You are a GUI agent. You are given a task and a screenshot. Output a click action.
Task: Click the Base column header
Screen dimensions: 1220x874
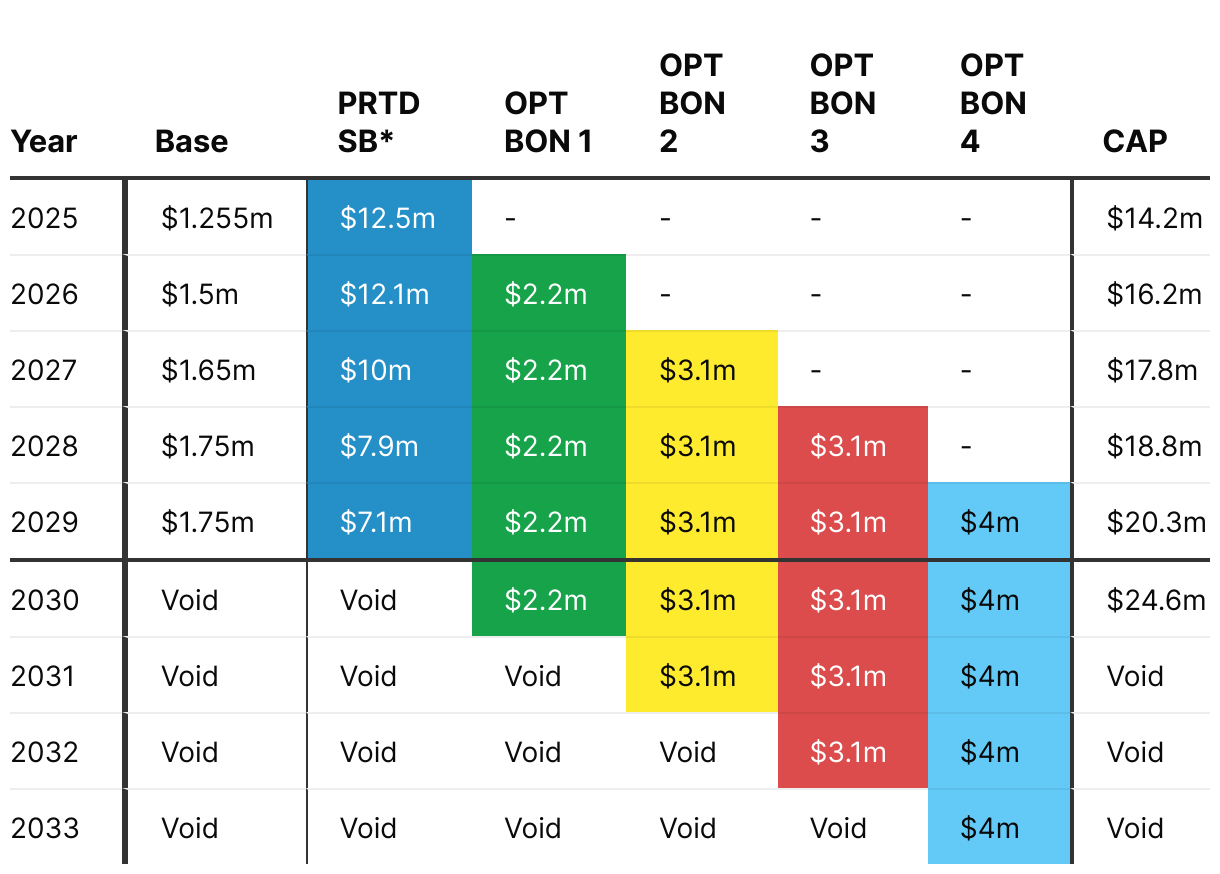click(191, 141)
